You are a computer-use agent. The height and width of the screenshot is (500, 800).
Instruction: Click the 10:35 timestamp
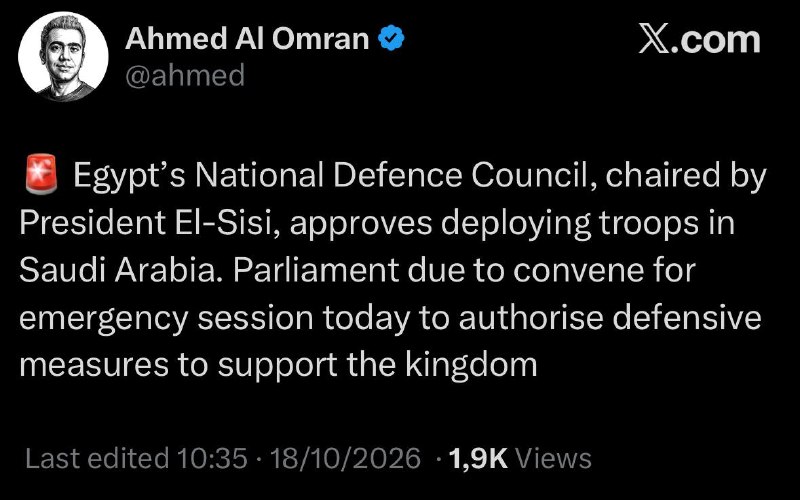click(x=212, y=458)
